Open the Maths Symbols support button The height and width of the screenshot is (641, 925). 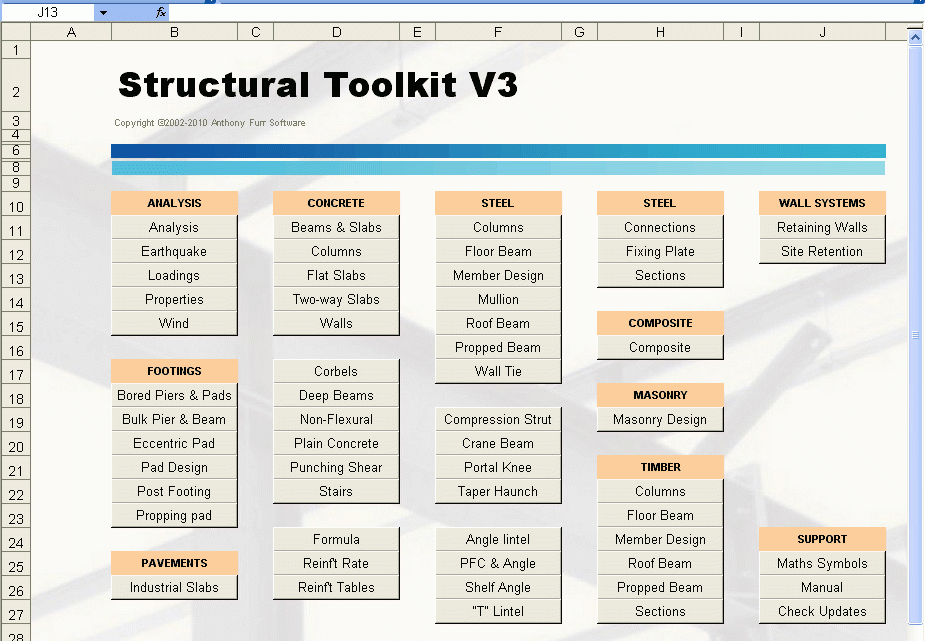tap(822, 564)
